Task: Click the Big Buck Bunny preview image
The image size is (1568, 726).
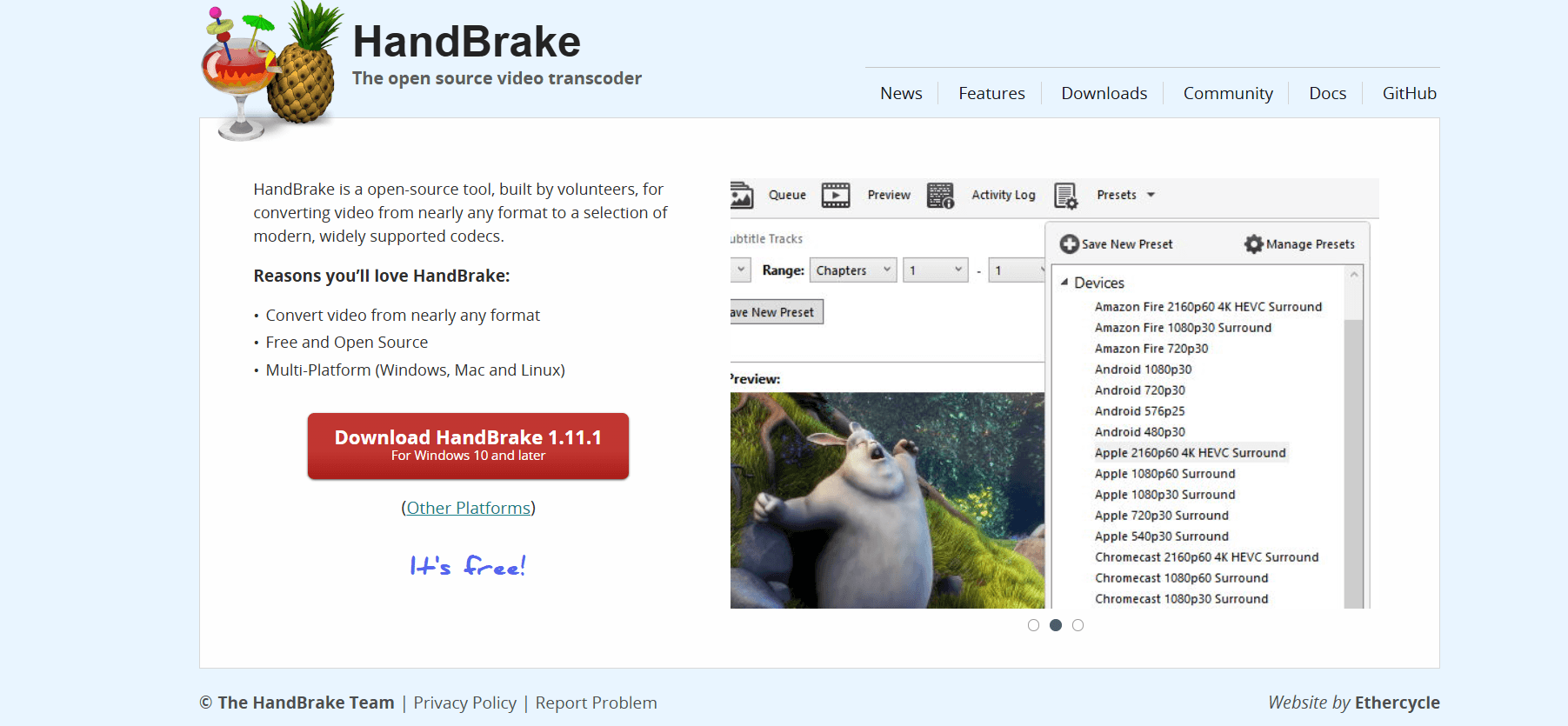Action: 887,500
